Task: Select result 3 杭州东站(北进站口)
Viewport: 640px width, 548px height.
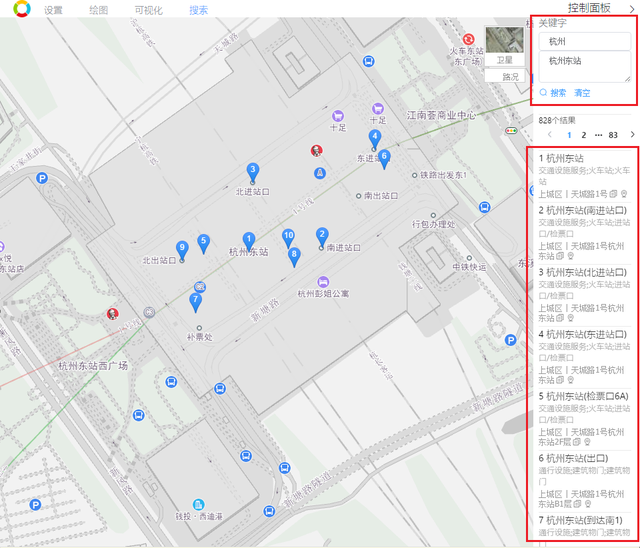Action: [583, 273]
